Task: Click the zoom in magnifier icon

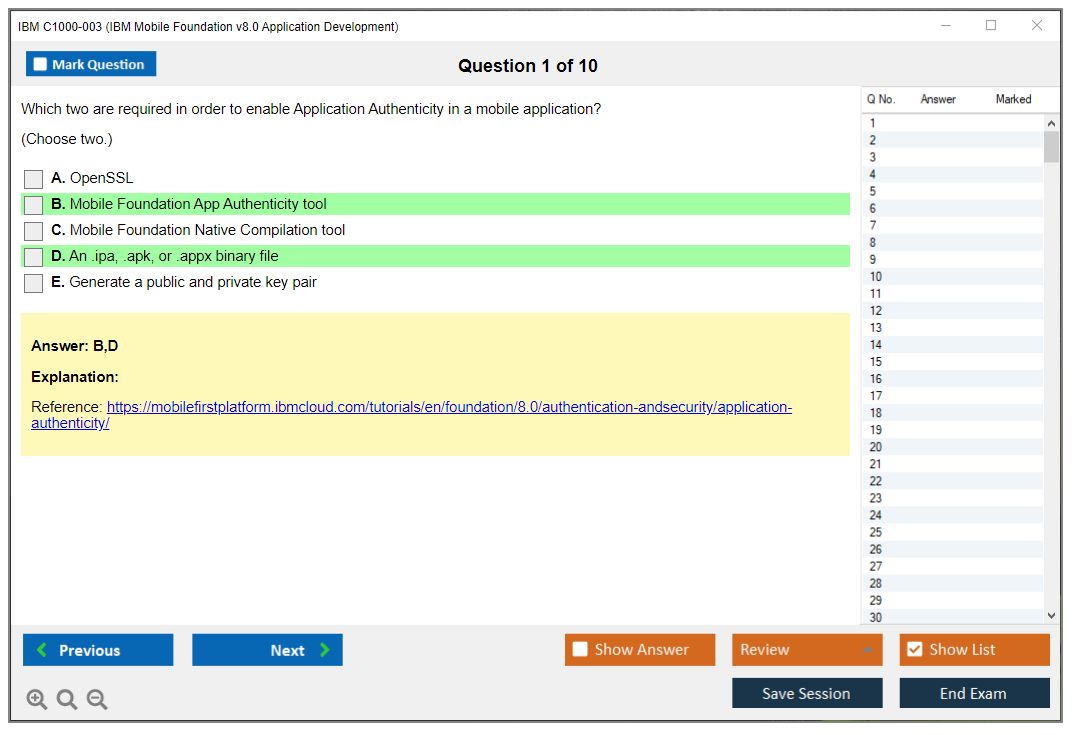Action: coord(37,699)
